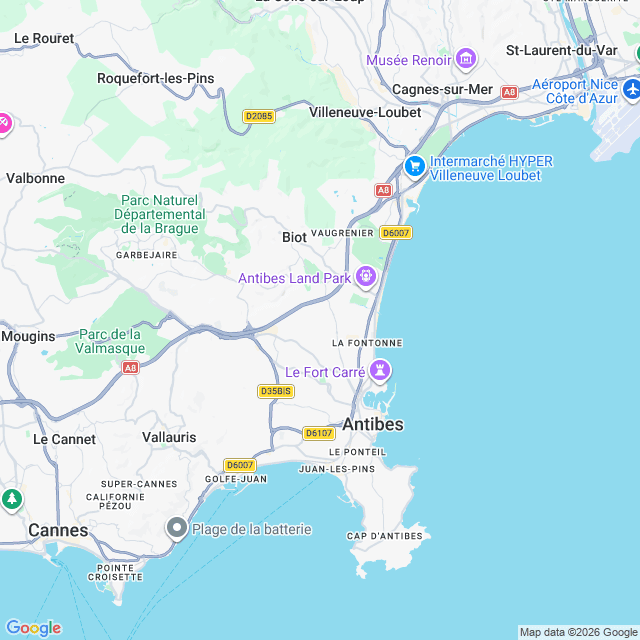Image resolution: width=640 pixels, height=640 pixels.
Task: Click the A8 road shield near Villeneuve Loubet Intermarché
Action: pos(383,190)
